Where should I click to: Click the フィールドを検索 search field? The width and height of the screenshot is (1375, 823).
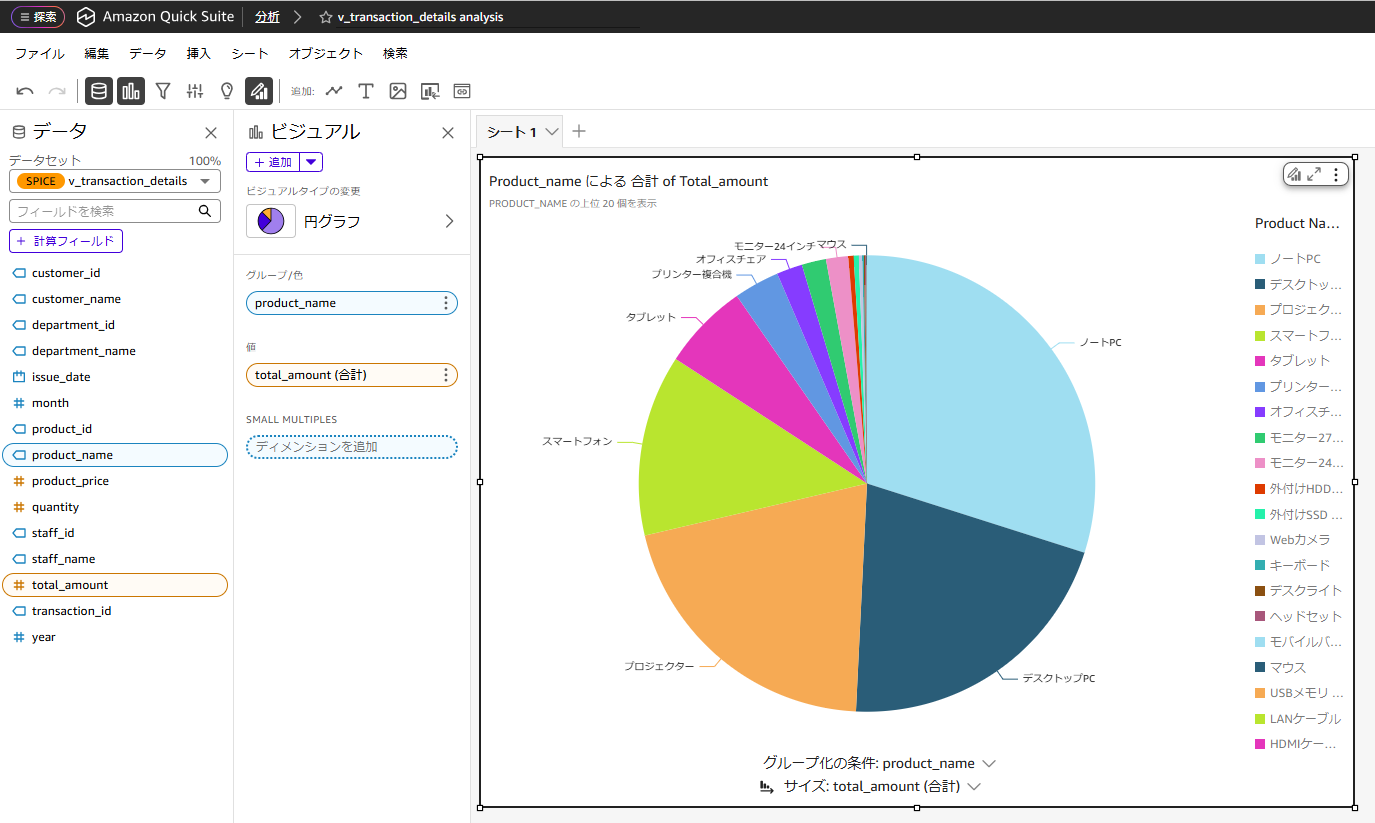click(104, 211)
